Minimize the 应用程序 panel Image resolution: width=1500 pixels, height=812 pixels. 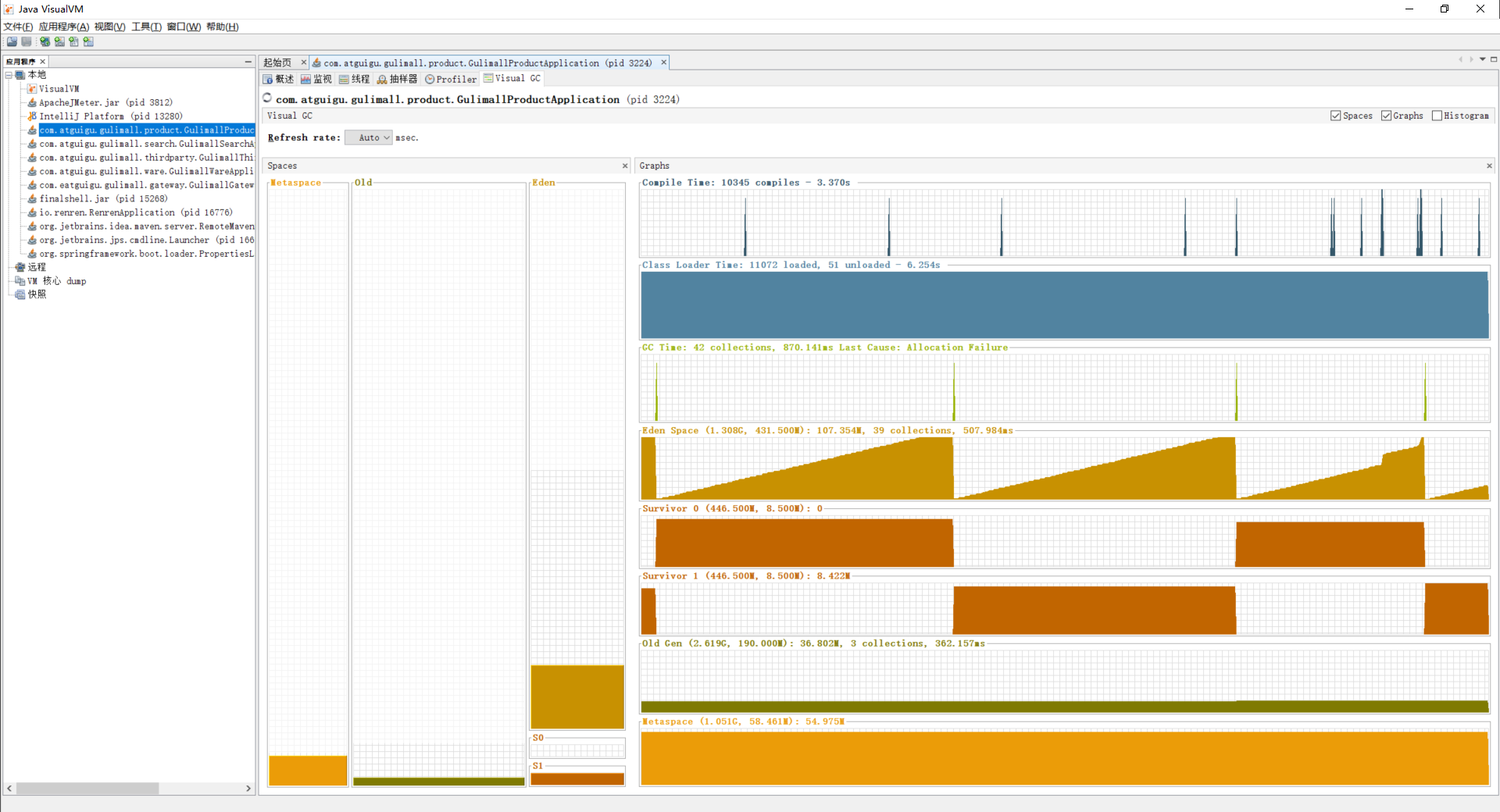pos(248,62)
